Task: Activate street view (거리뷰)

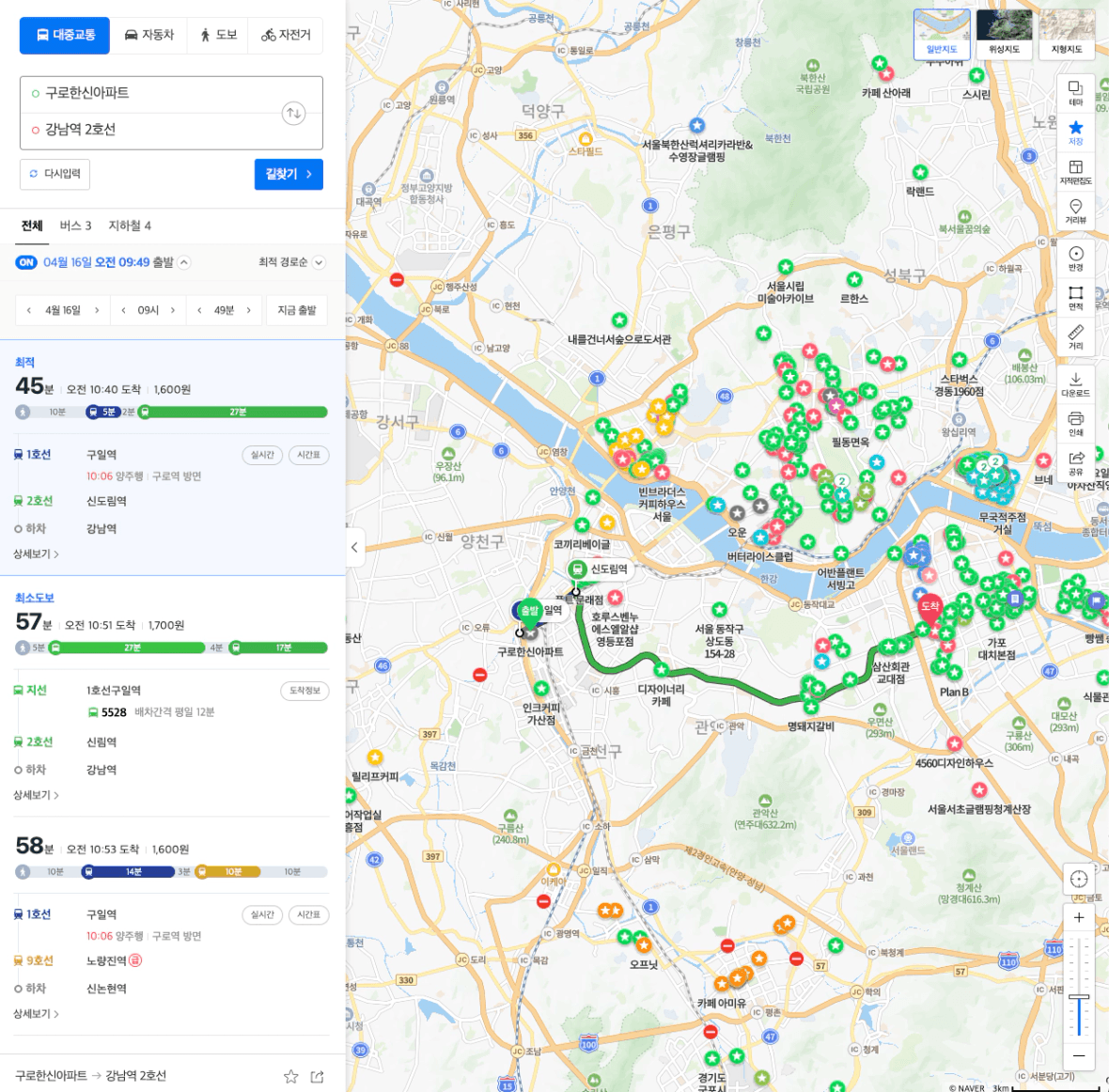Action: coord(1076,211)
